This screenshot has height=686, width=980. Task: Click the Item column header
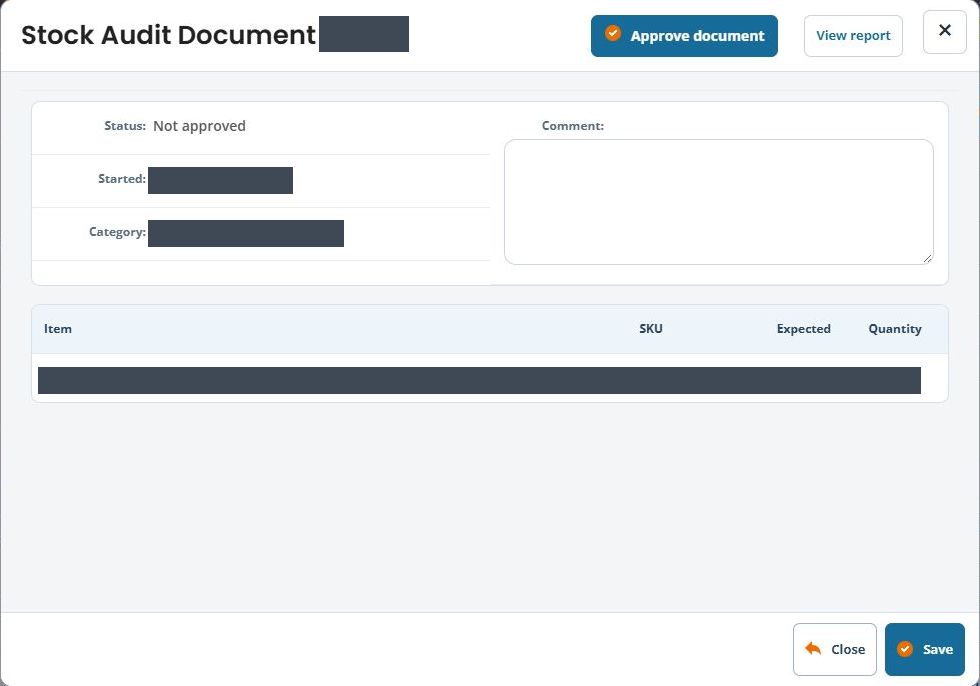pyautogui.click(x=58, y=329)
